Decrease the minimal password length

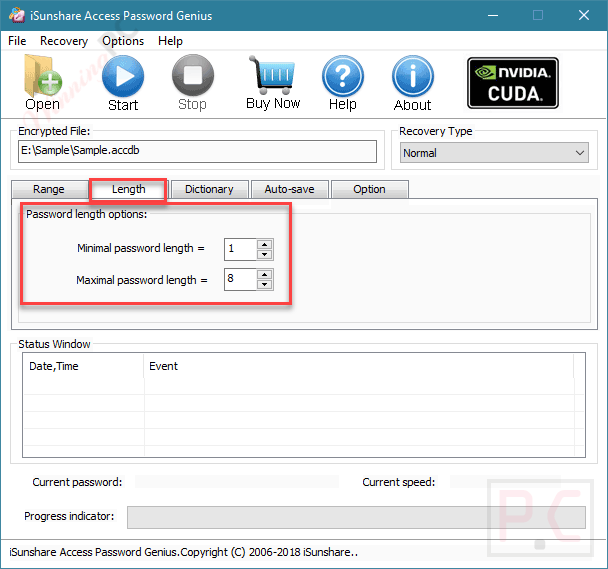click(x=264, y=254)
